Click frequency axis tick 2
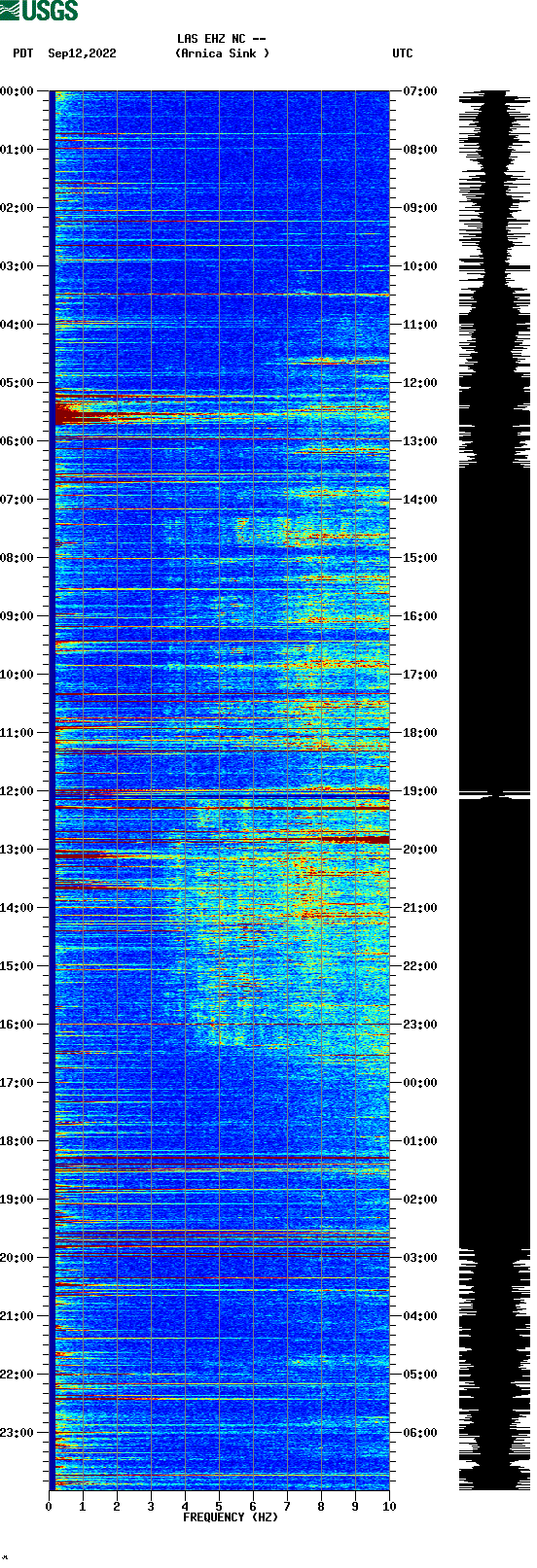Image resolution: width=537 pixels, height=1568 pixels. (x=117, y=1507)
